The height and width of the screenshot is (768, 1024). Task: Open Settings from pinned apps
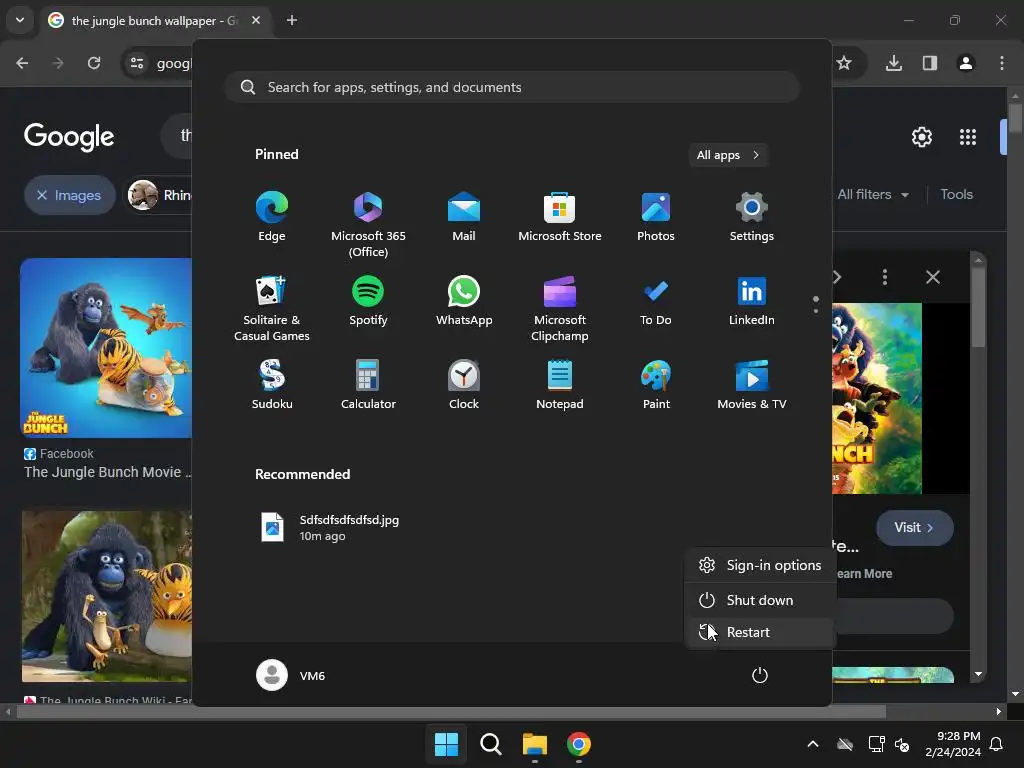coord(752,217)
